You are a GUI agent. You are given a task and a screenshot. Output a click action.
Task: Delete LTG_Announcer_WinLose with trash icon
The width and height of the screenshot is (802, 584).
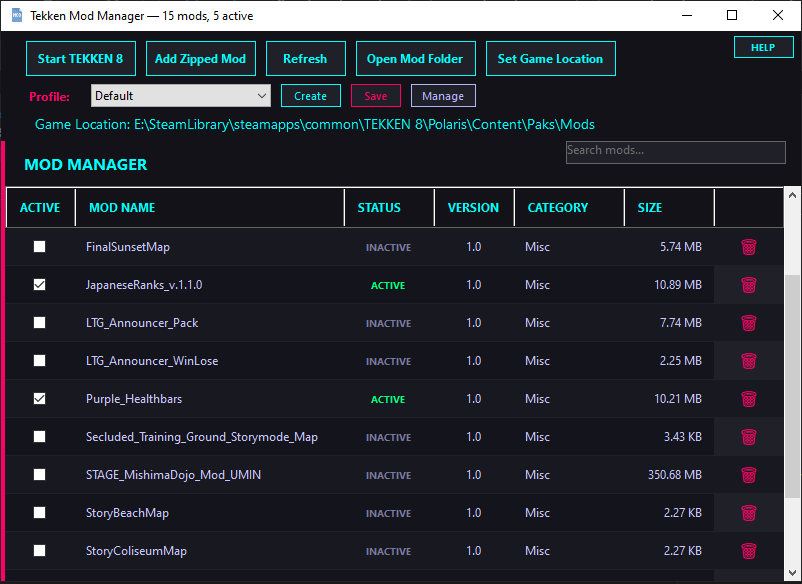coord(748,361)
